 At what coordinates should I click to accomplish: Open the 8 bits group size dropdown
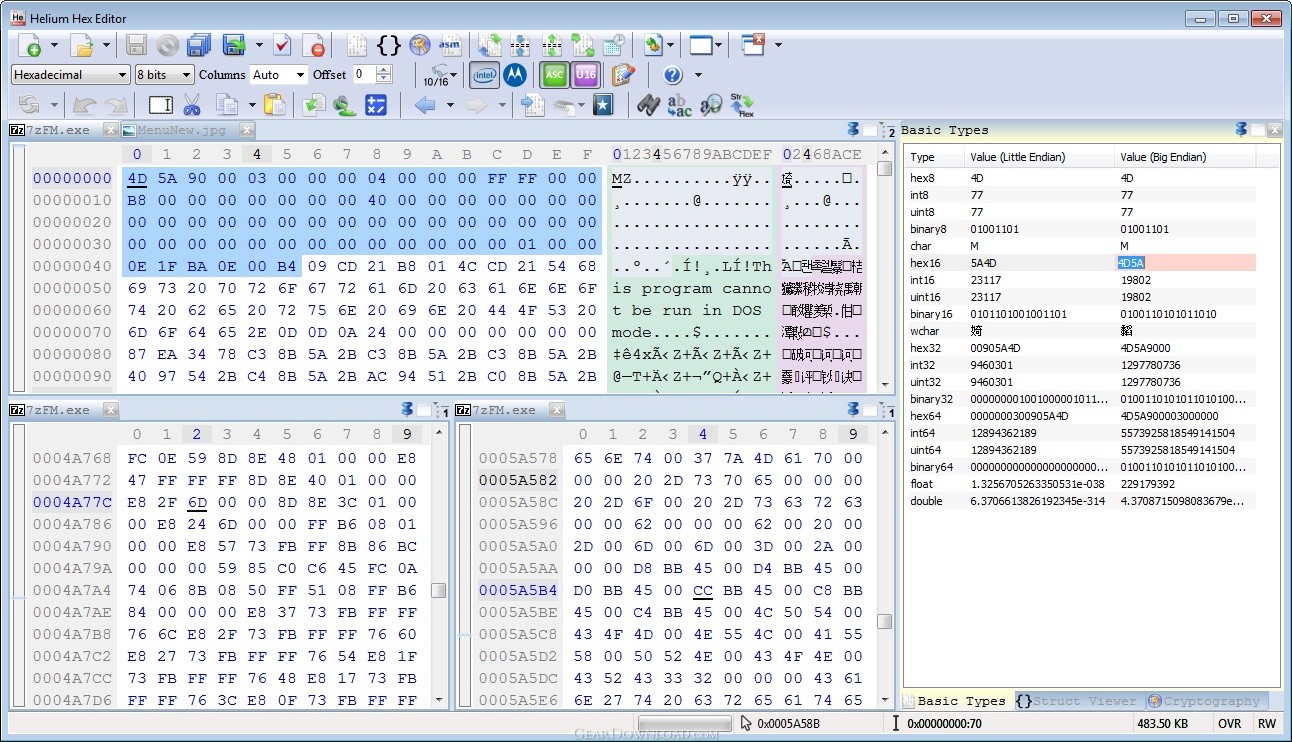164,75
